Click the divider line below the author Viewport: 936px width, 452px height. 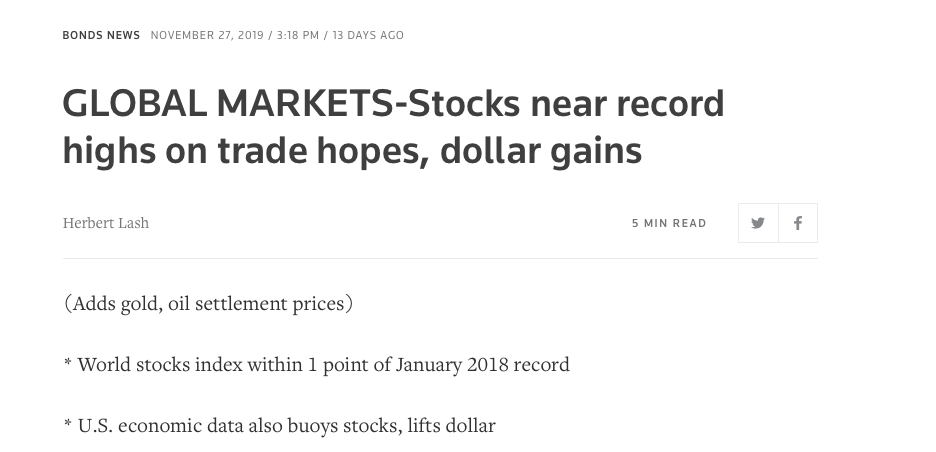click(x=440, y=259)
